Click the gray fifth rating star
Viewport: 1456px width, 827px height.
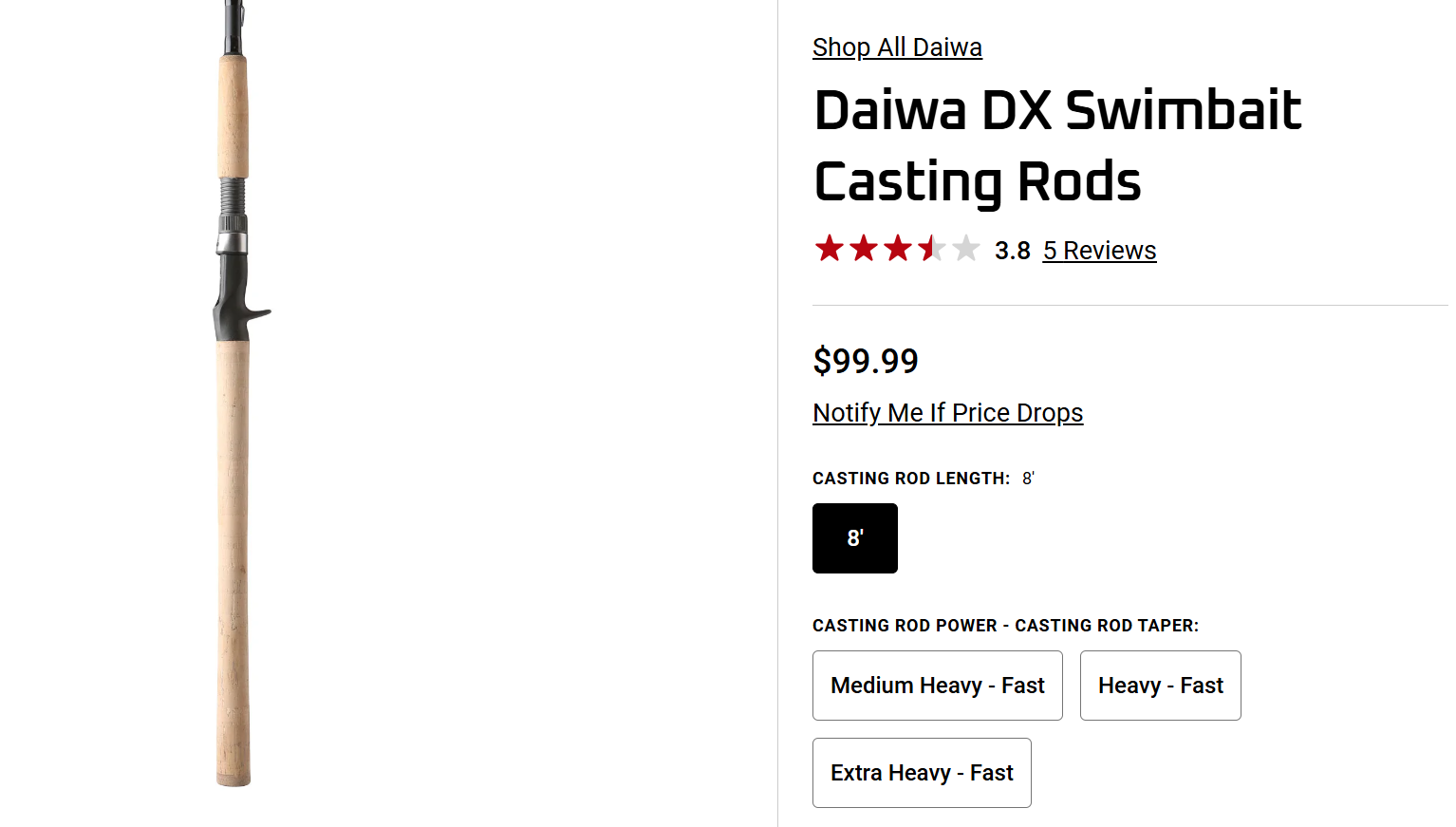pos(966,249)
